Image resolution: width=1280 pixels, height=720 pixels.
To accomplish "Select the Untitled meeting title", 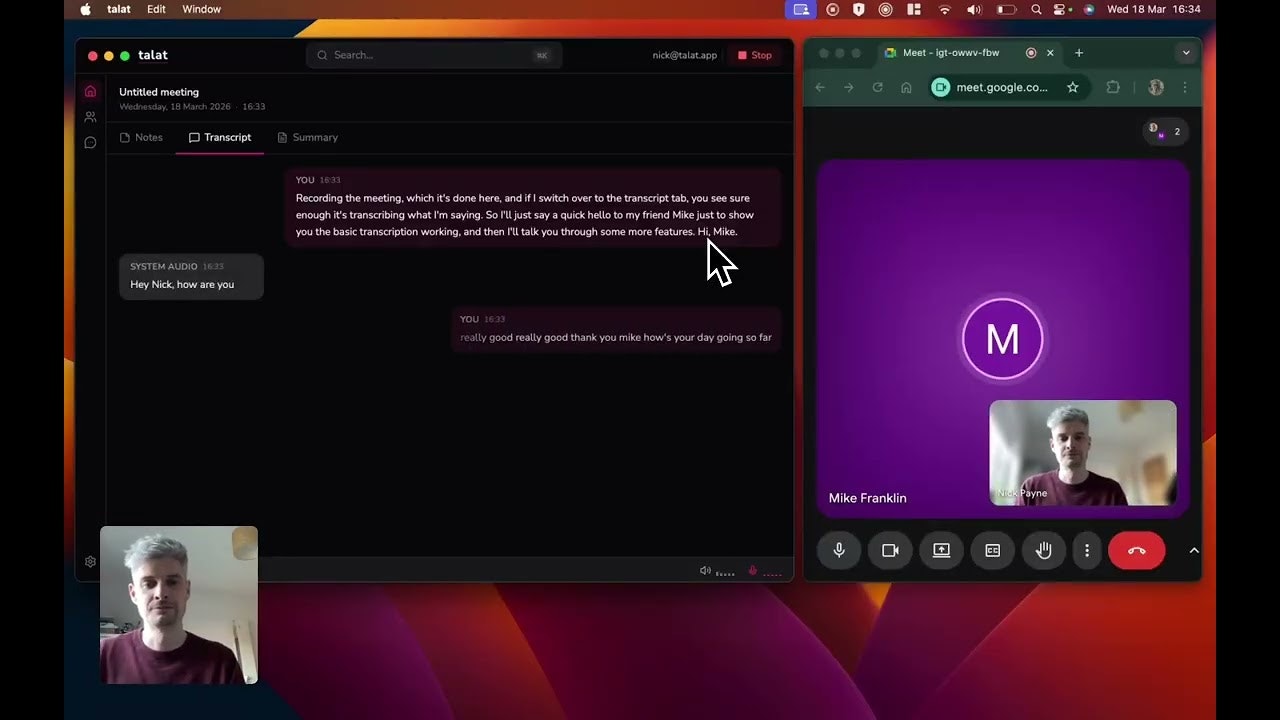I will coord(159,92).
